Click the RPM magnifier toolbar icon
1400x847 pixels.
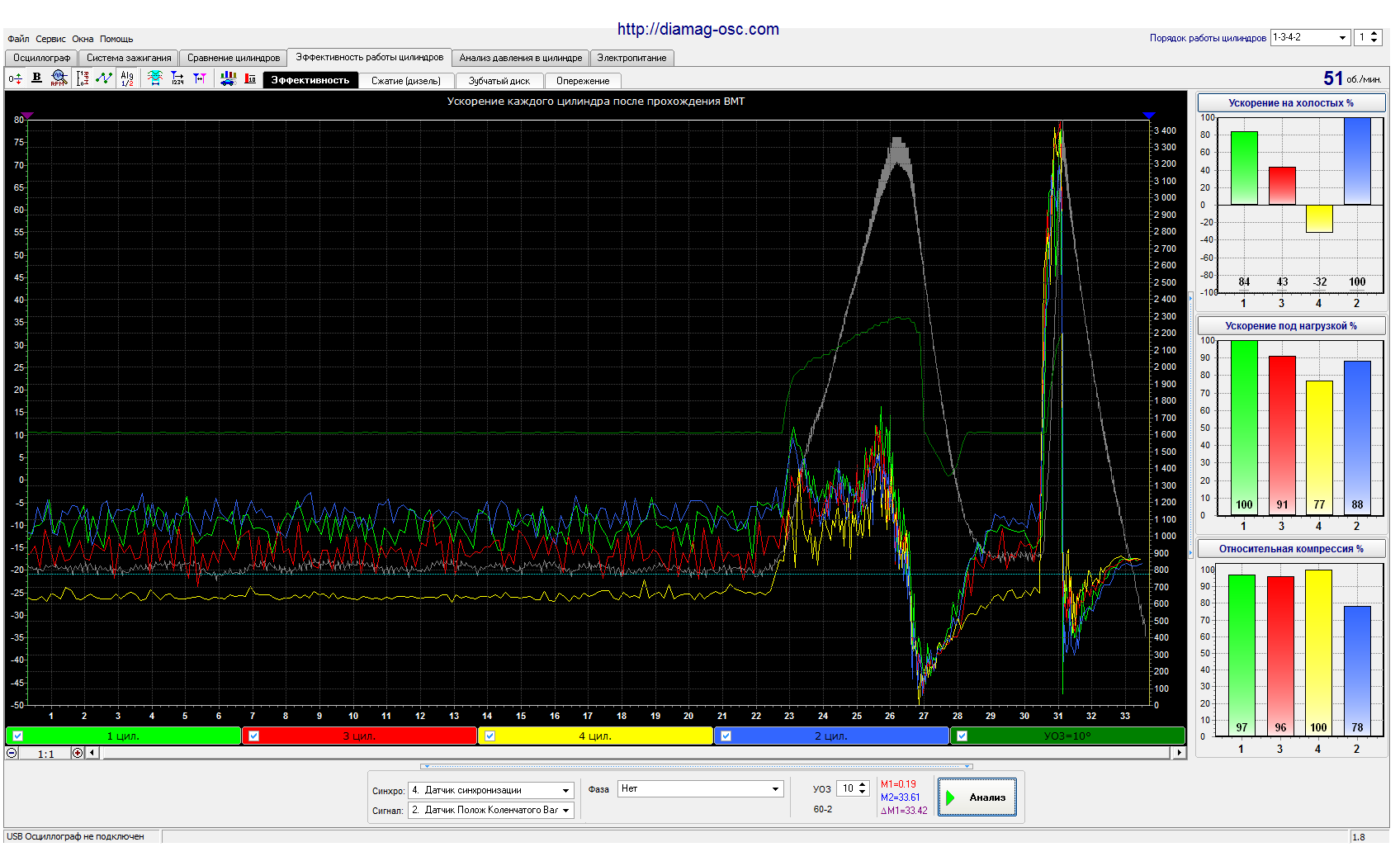(58, 78)
